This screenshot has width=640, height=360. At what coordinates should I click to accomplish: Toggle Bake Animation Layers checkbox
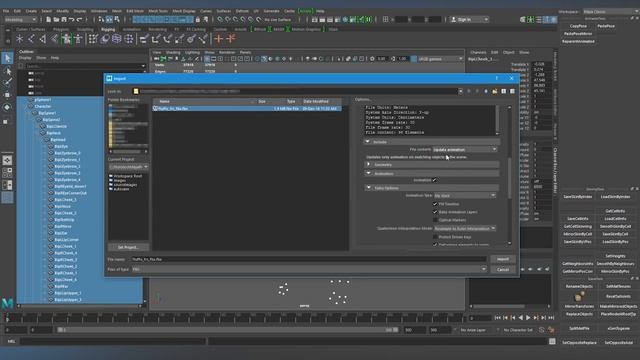click(435, 212)
